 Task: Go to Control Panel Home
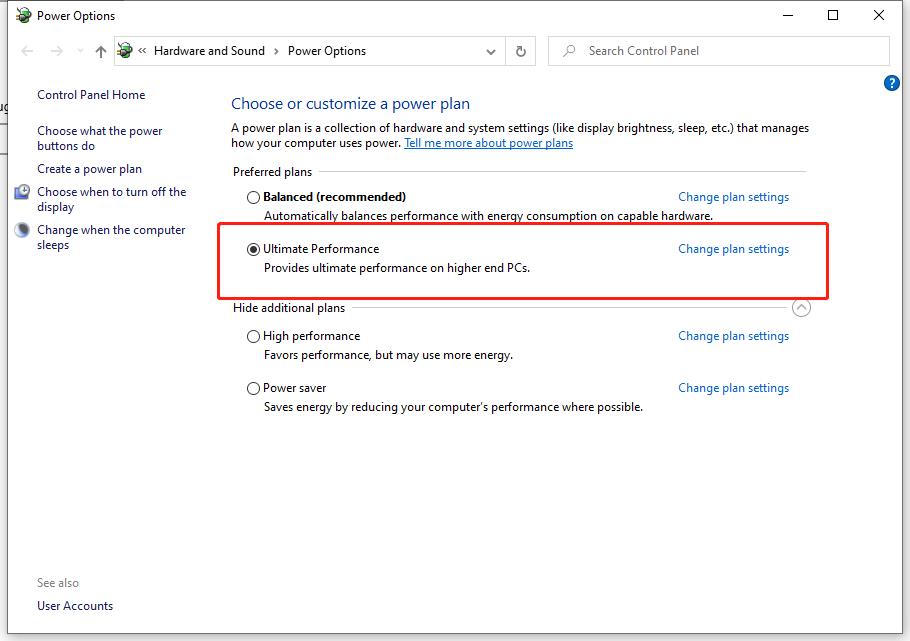click(91, 95)
